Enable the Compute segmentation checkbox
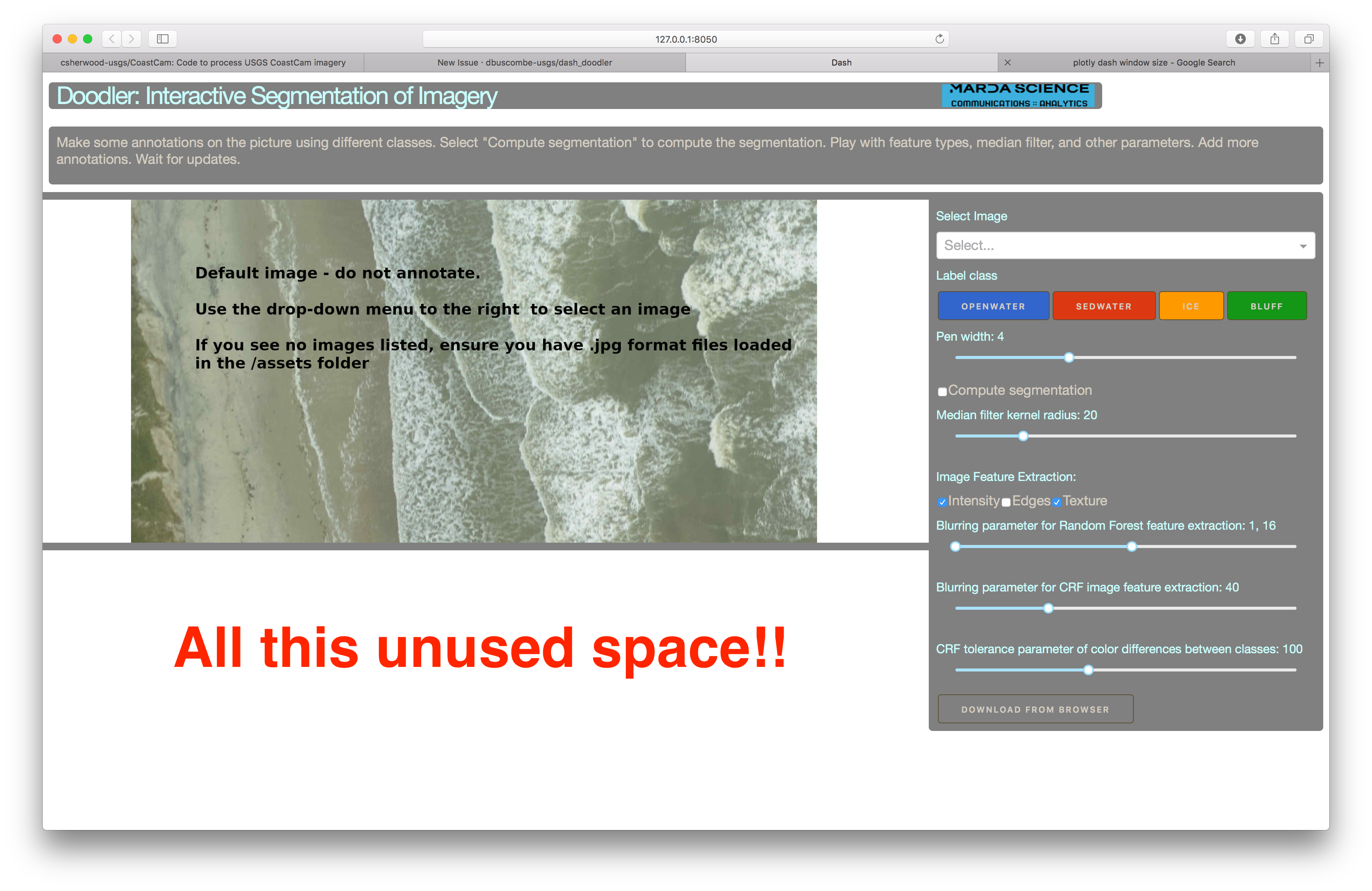 (x=942, y=392)
